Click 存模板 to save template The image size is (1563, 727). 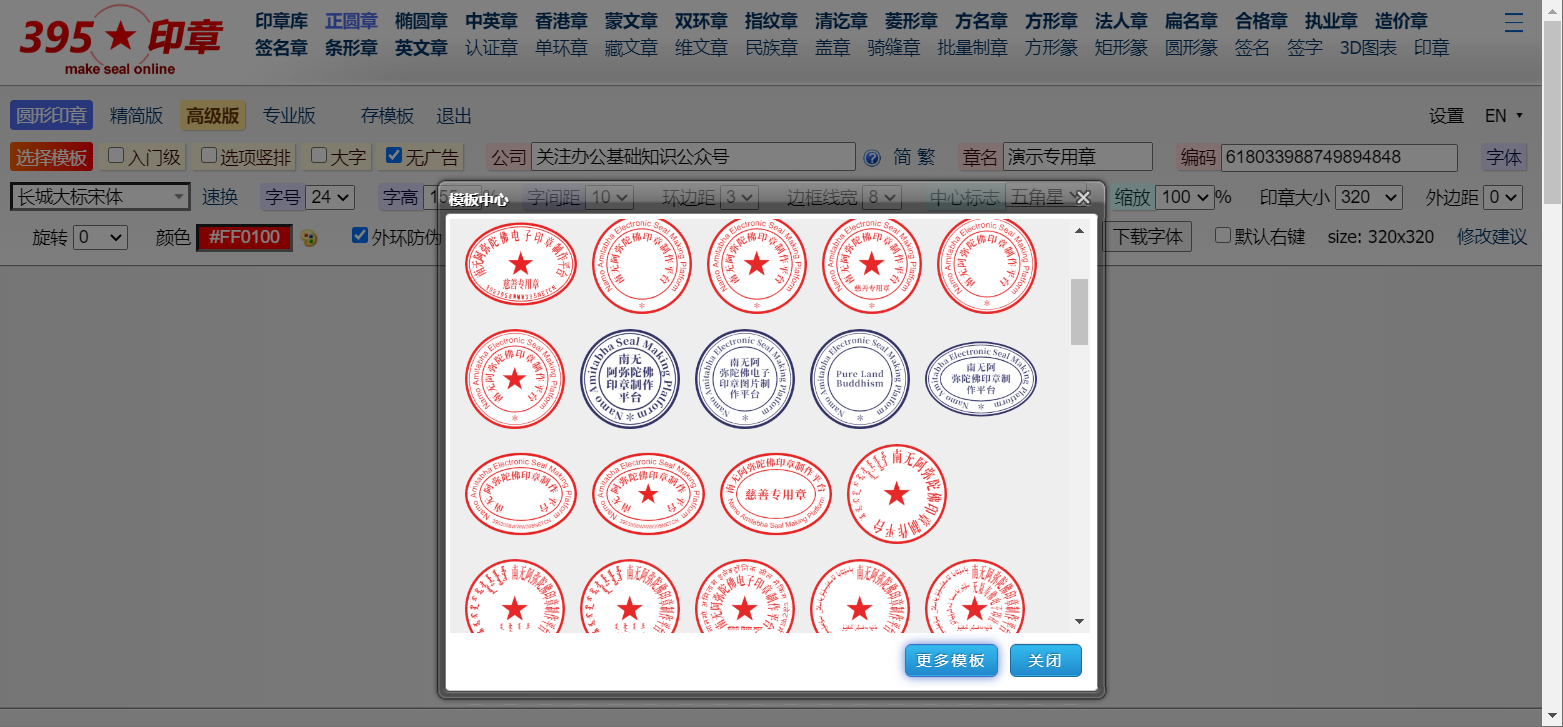click(x=387, y=116)
